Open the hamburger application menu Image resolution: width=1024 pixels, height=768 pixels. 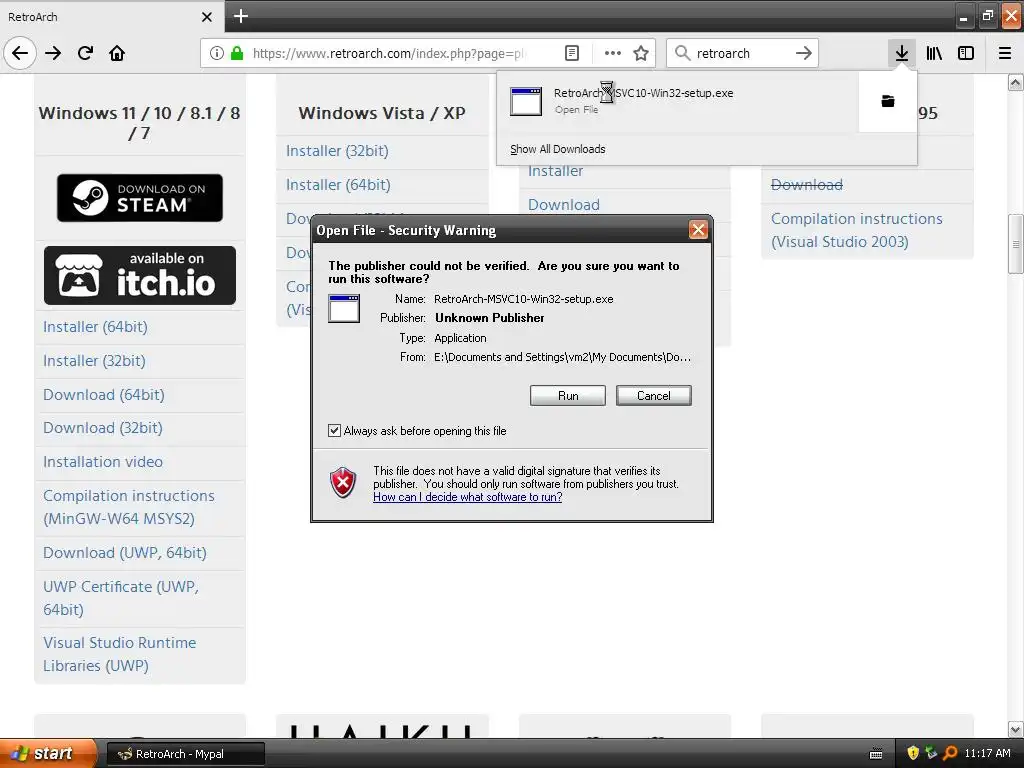point(1004,53)
